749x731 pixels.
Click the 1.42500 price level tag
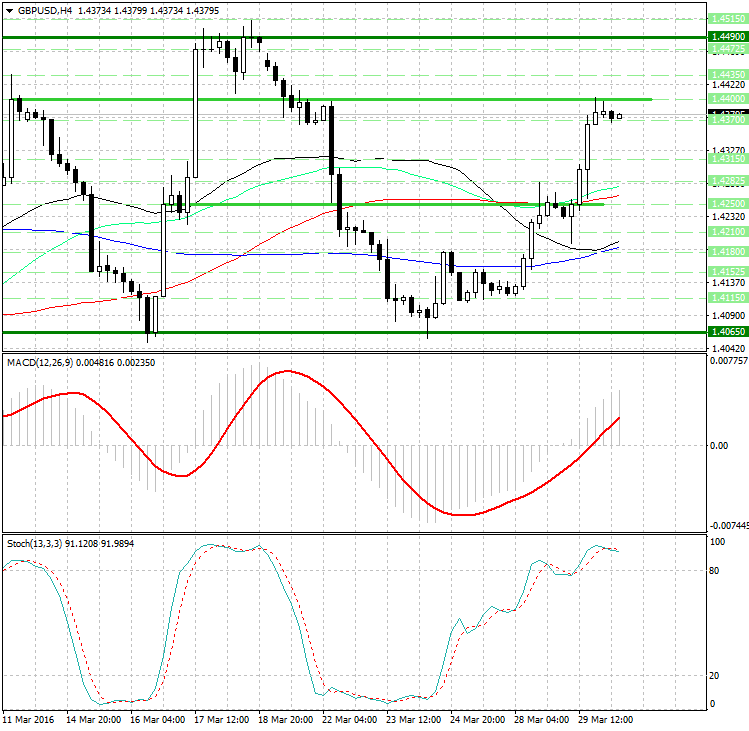point(726,203)
